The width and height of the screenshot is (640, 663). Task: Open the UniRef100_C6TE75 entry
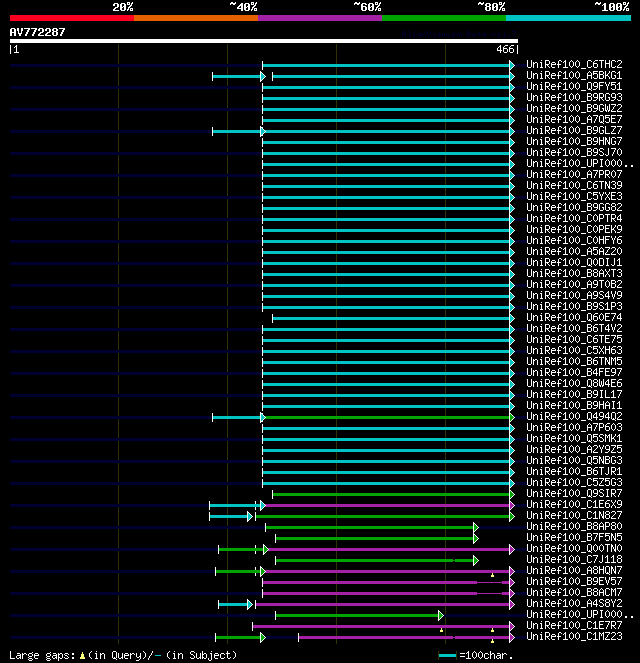[574, 339]
